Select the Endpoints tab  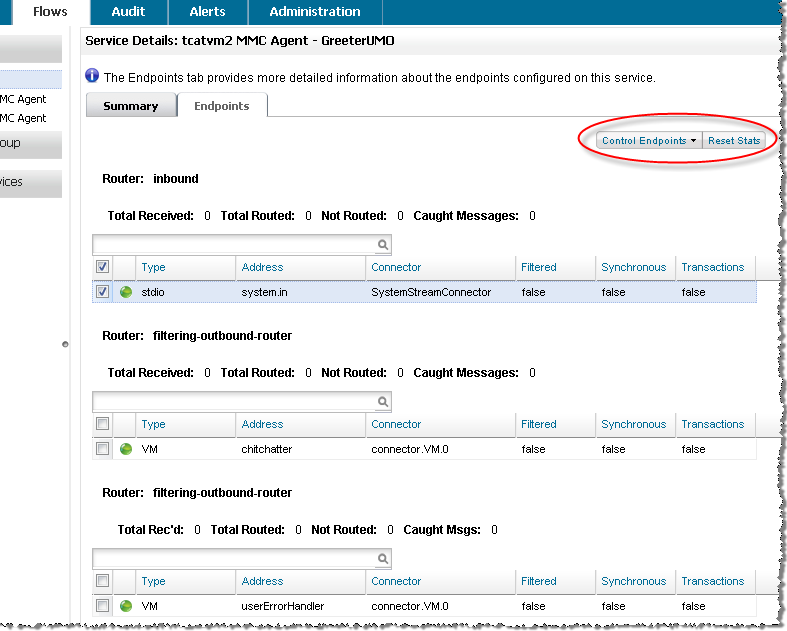click(222, 106)
